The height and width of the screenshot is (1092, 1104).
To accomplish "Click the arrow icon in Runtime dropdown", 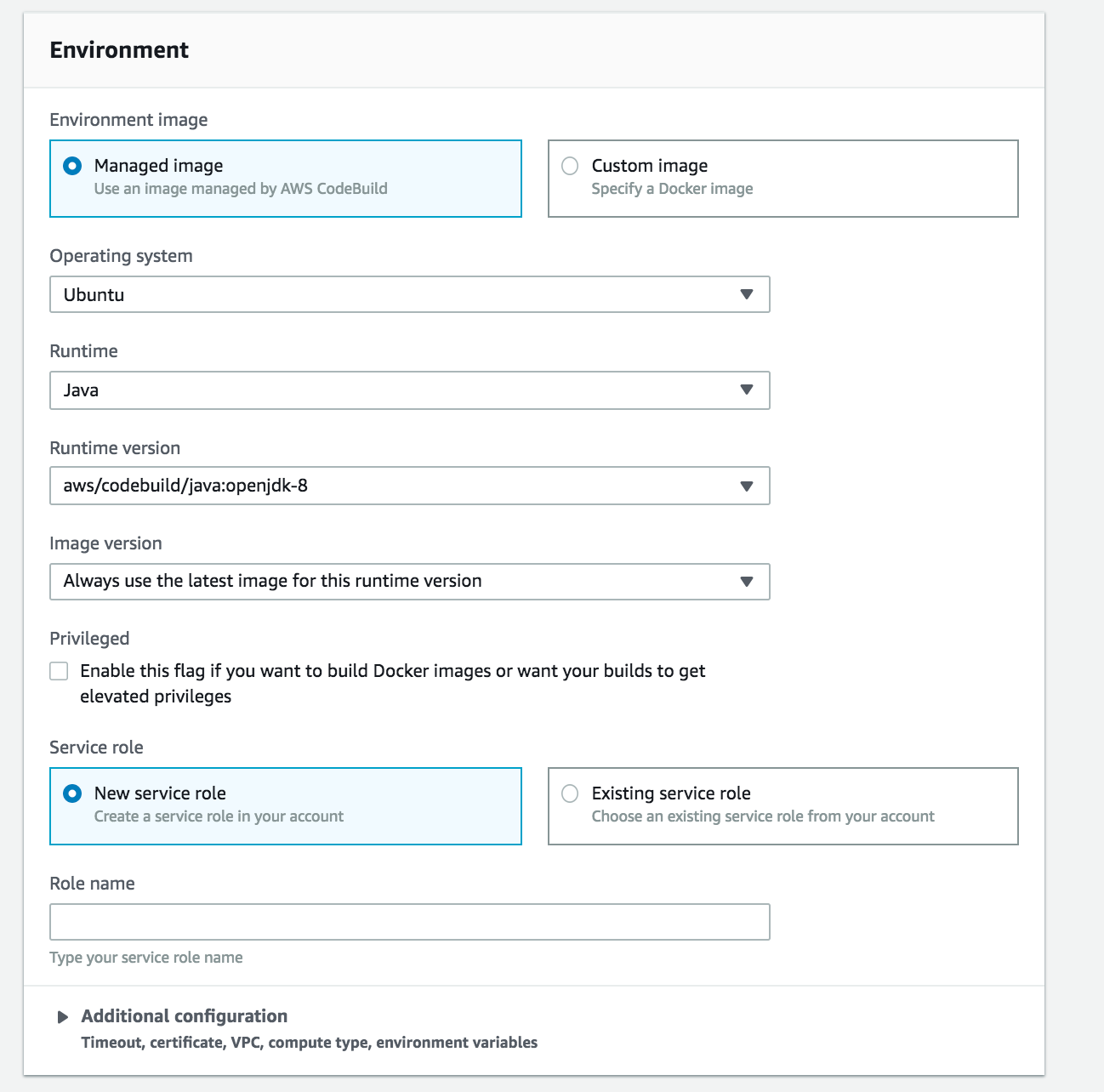I will 747,390.
